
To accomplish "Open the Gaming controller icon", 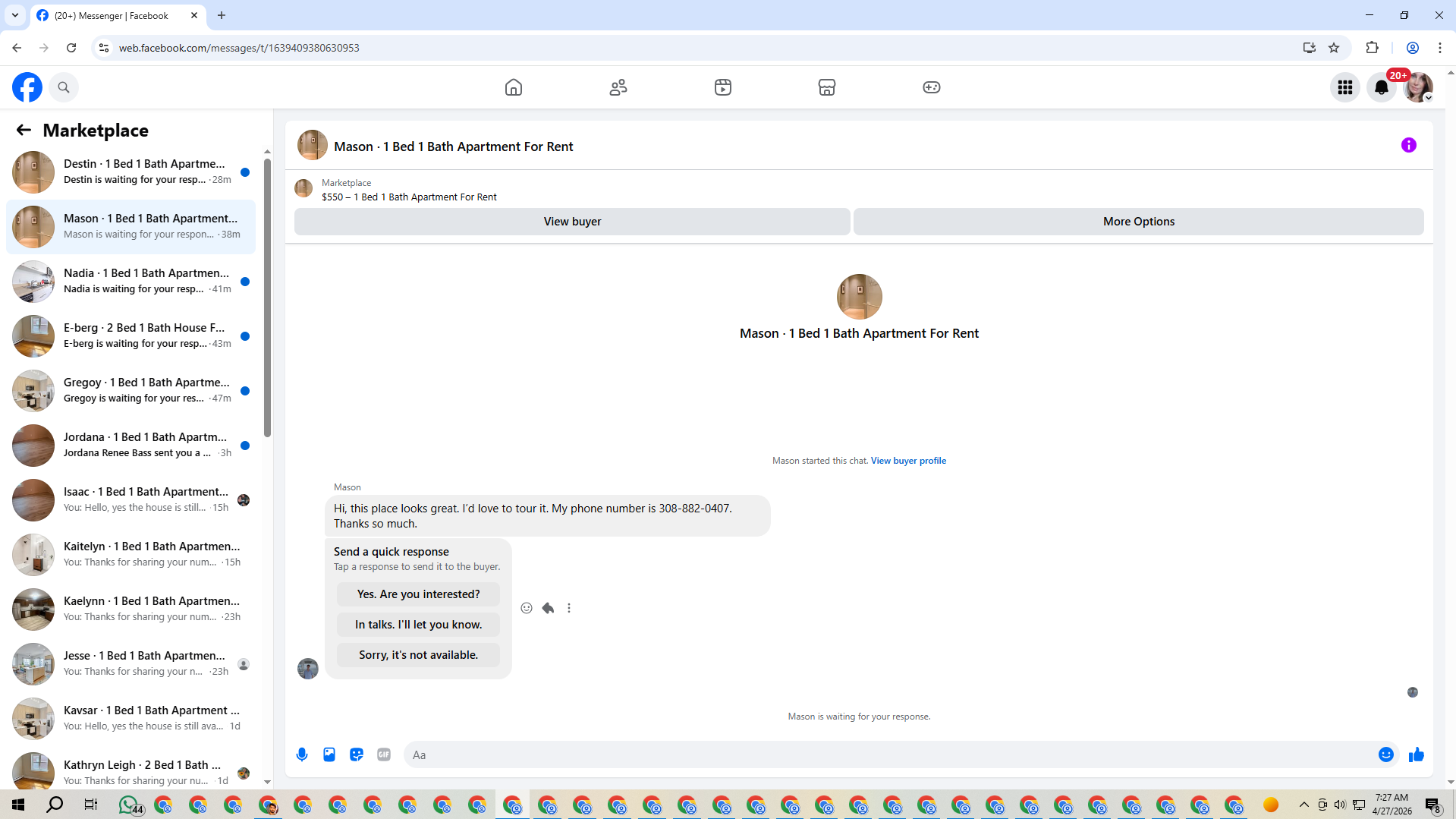I will pos(932,87).
